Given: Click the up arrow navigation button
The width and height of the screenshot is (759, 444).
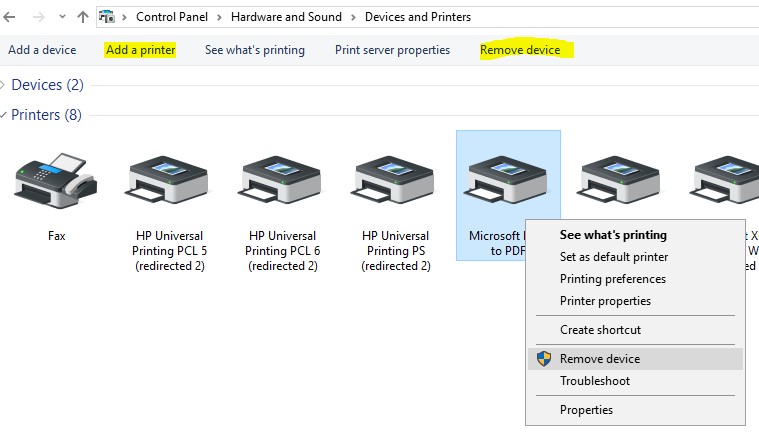Looking at the screenshot, I should (82, 17).
